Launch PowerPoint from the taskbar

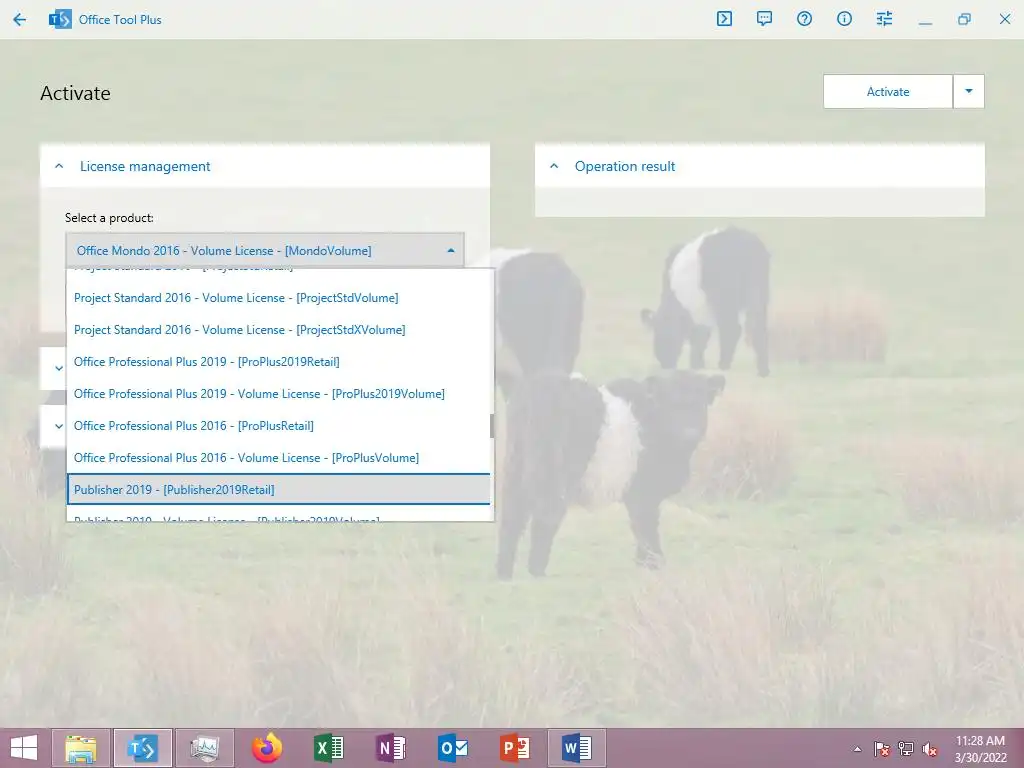pos(515,748)
